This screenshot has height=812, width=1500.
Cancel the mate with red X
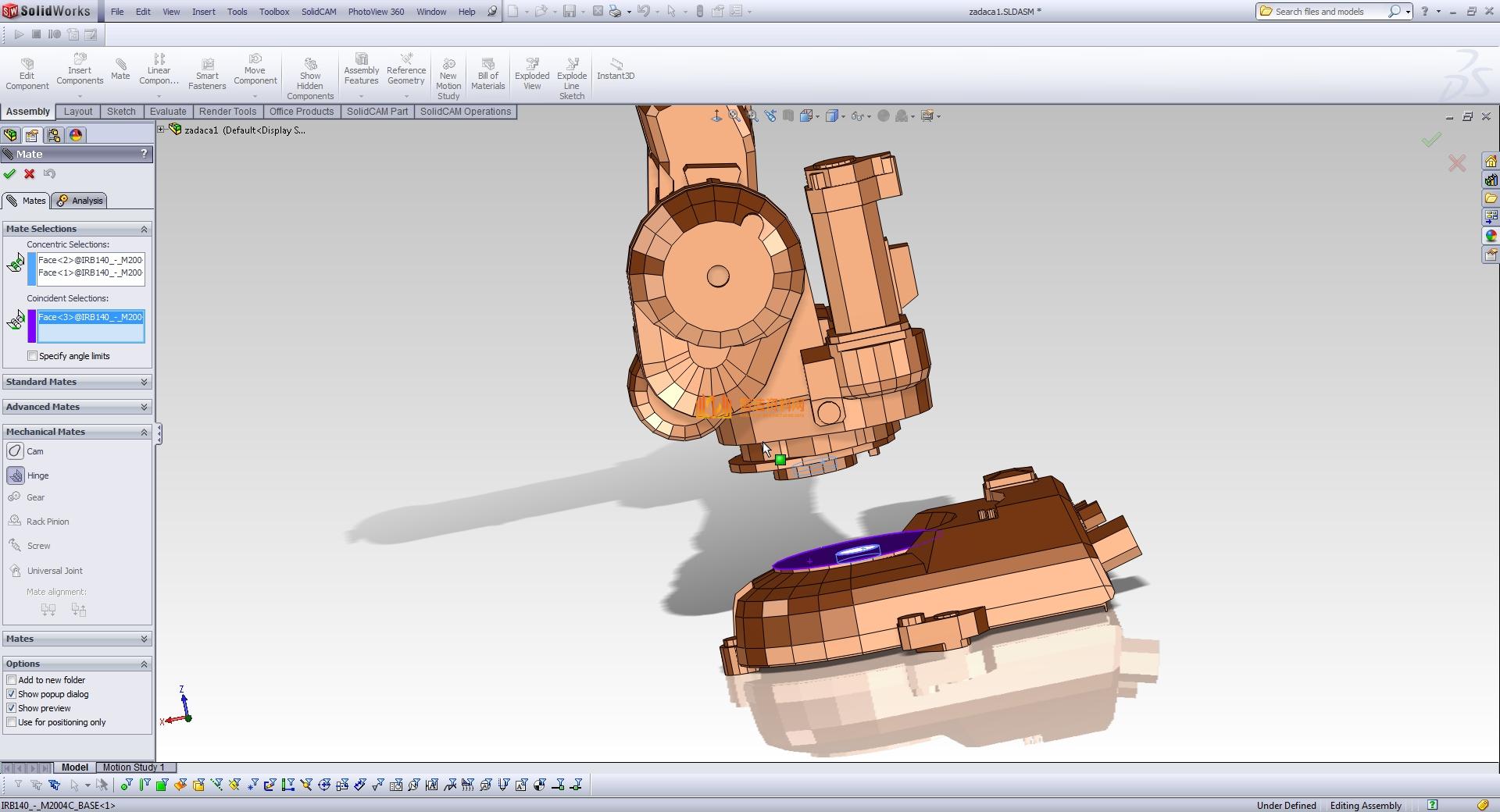point(30,174)
